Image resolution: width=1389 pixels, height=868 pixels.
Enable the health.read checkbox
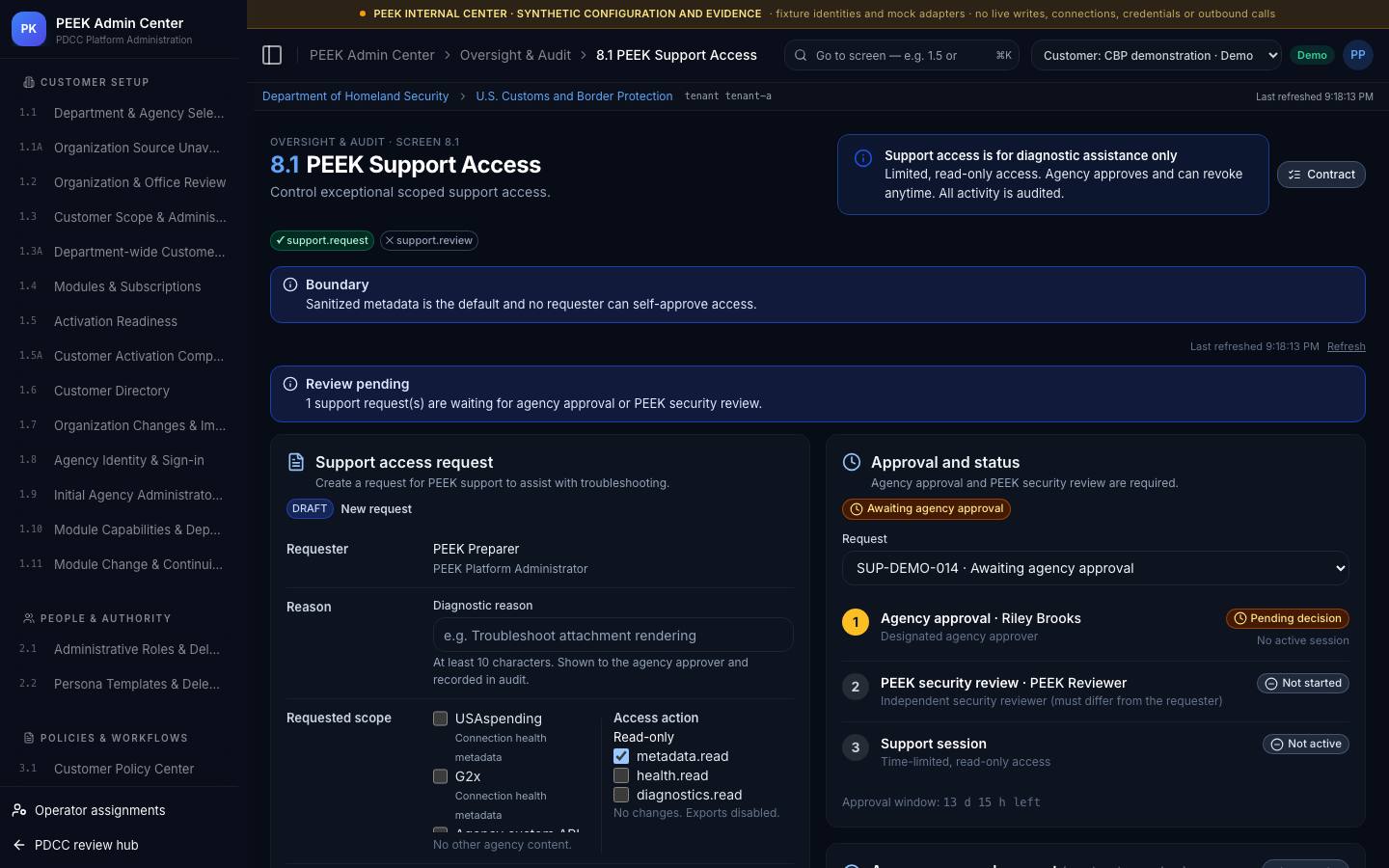tap(621, 775)
